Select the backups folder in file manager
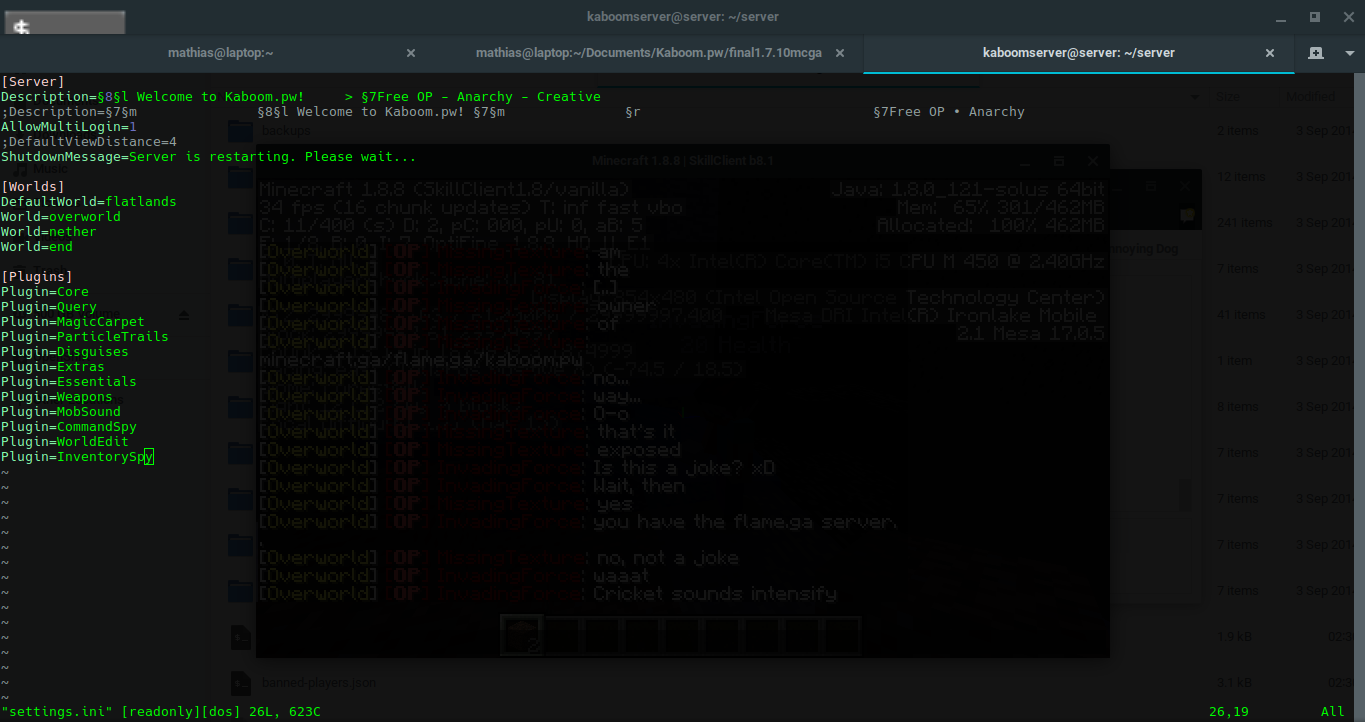The image size is (1365, 722). (x=286, y=130)
